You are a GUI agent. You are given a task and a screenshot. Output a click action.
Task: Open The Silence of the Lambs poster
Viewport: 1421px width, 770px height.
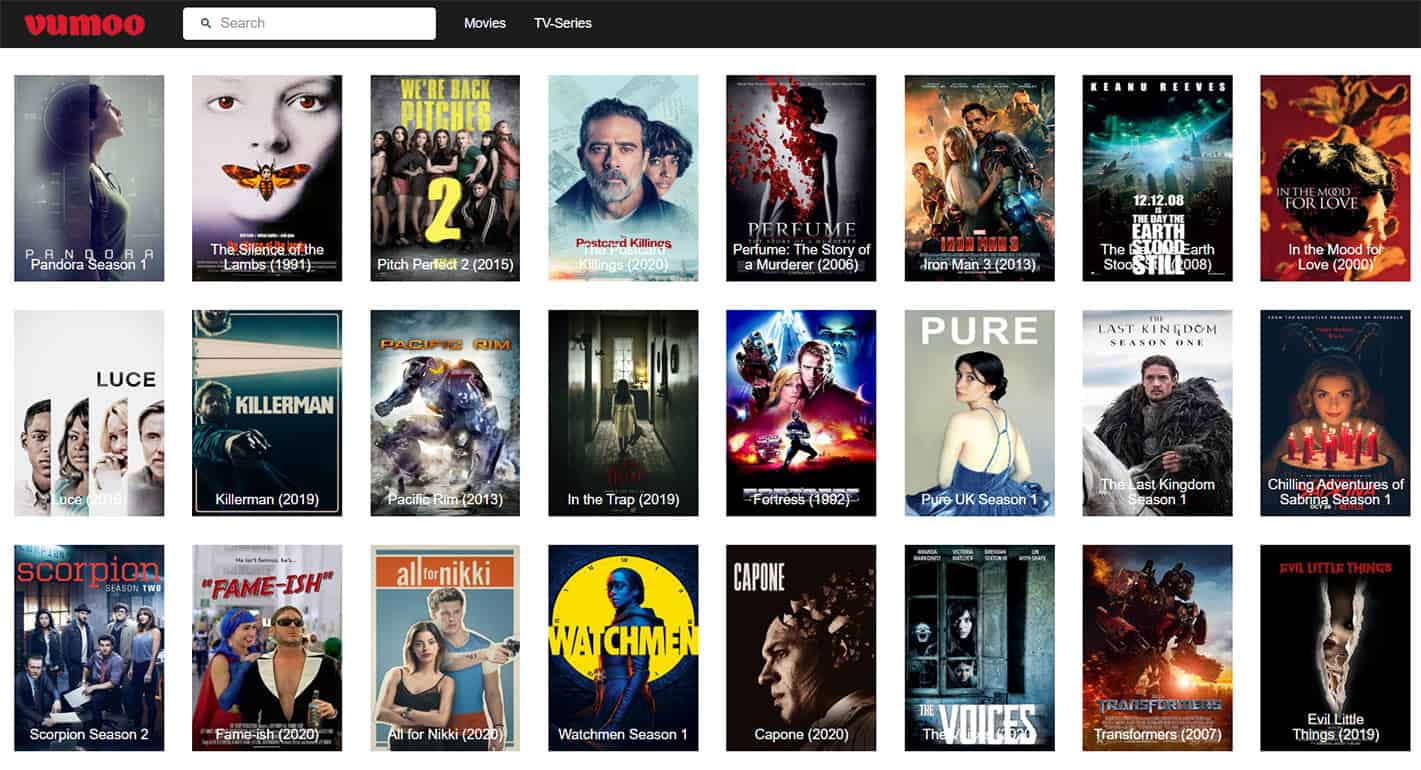(x=267, y=178)
